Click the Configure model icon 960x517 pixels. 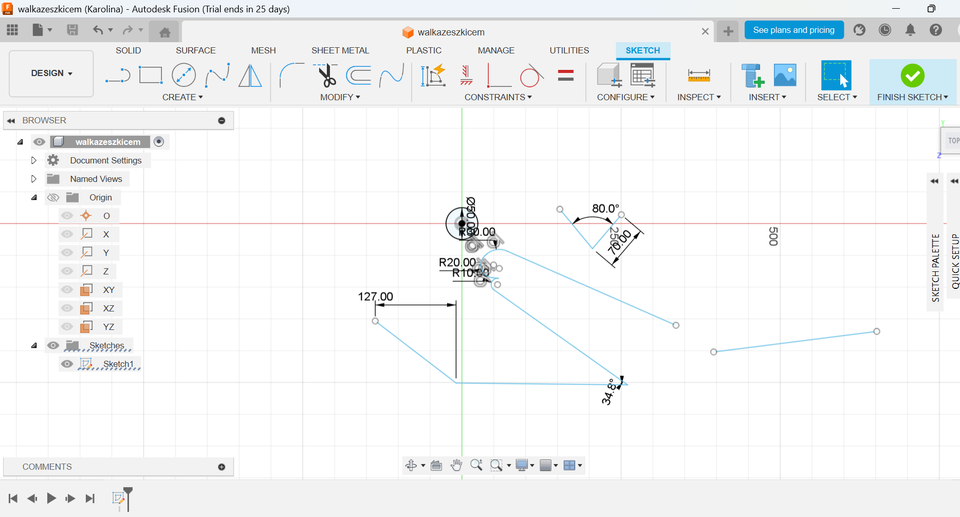[609, 75]
